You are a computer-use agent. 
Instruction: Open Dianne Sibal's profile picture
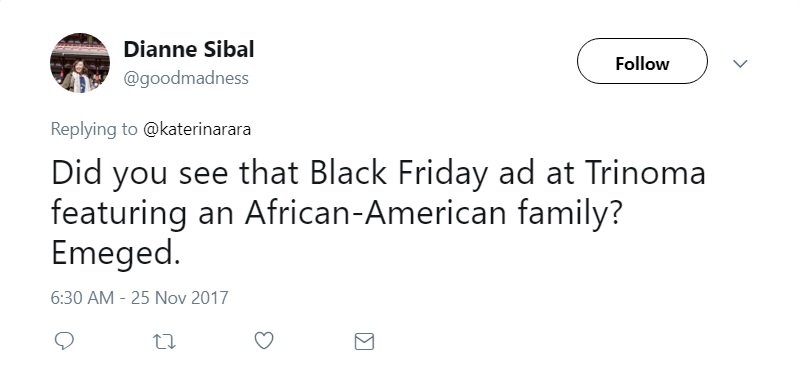[80, 63]
